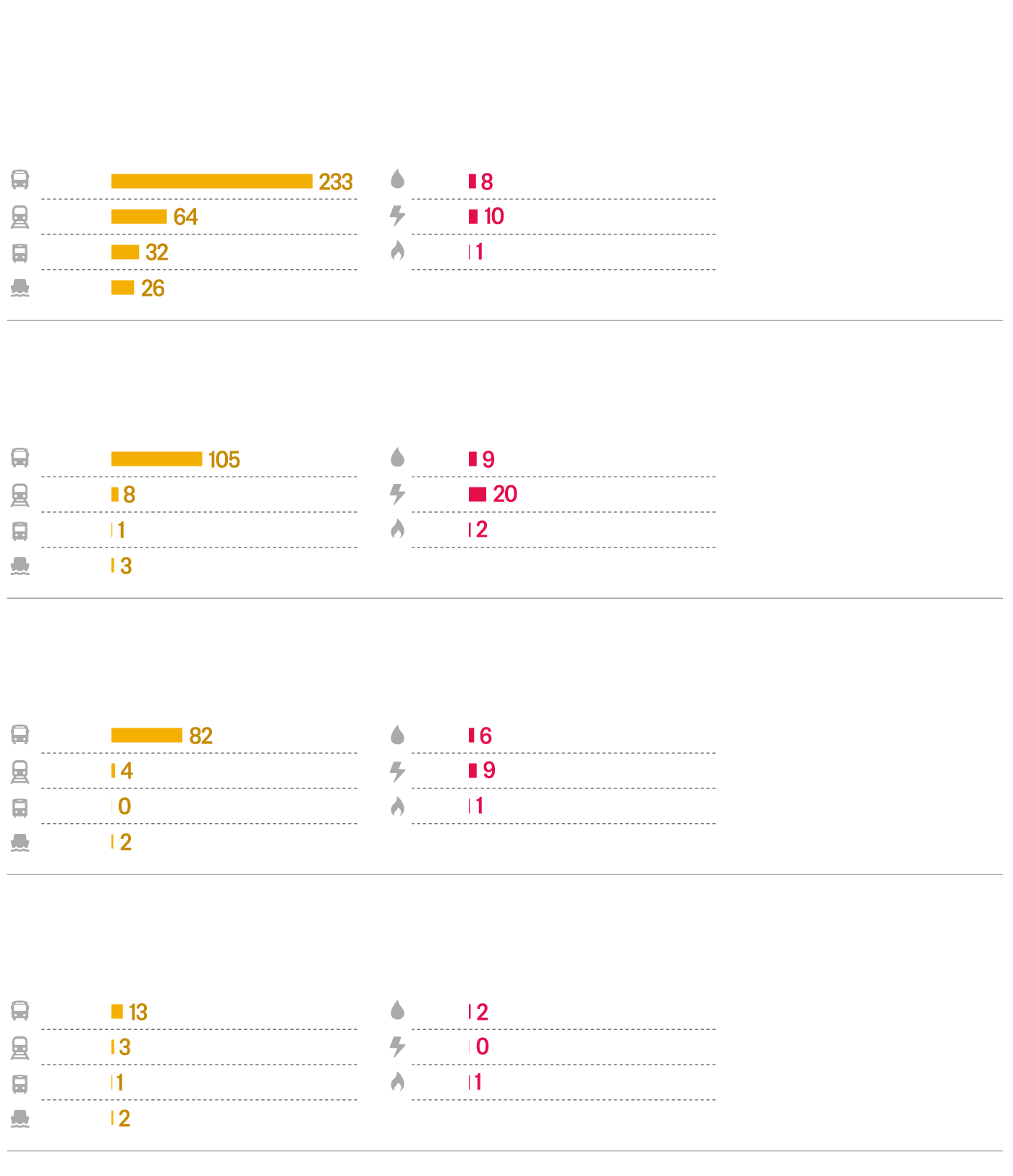This screenshot has width=1013, height=1176.
Task: Click the long yellow bar labeled 233
Action: coord(211,181)
